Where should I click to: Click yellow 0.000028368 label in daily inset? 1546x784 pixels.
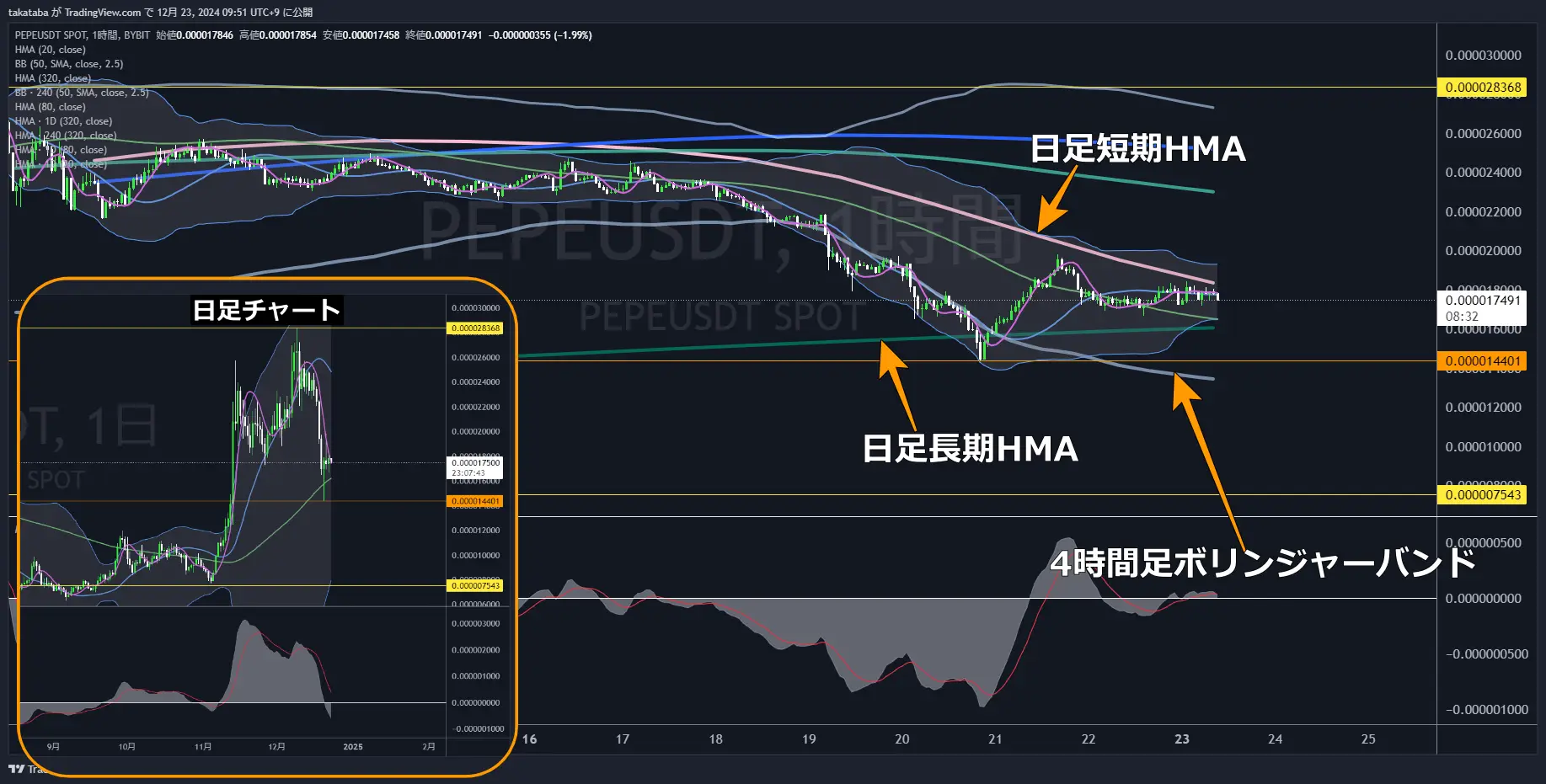tap(475, 328)
